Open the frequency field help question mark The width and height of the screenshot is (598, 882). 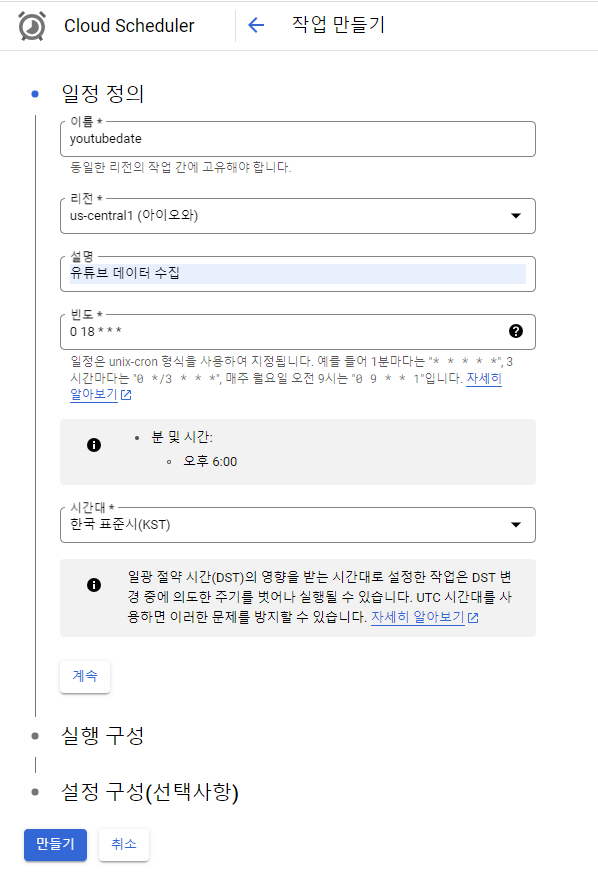click(516, 331)
